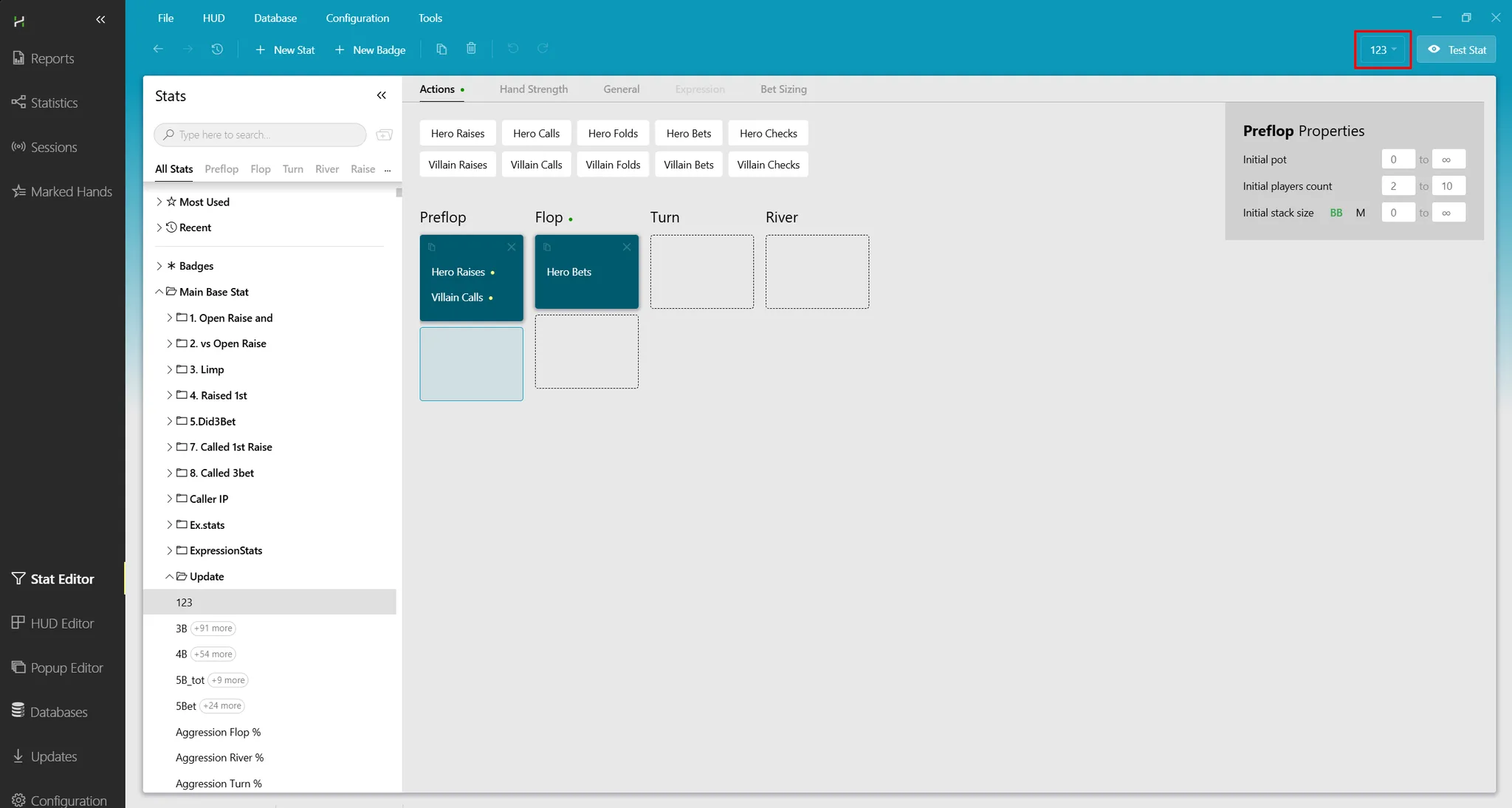Click Test Stat eye button
This screenshot has height=808, width=1512.
click(x=1456, y=49)
